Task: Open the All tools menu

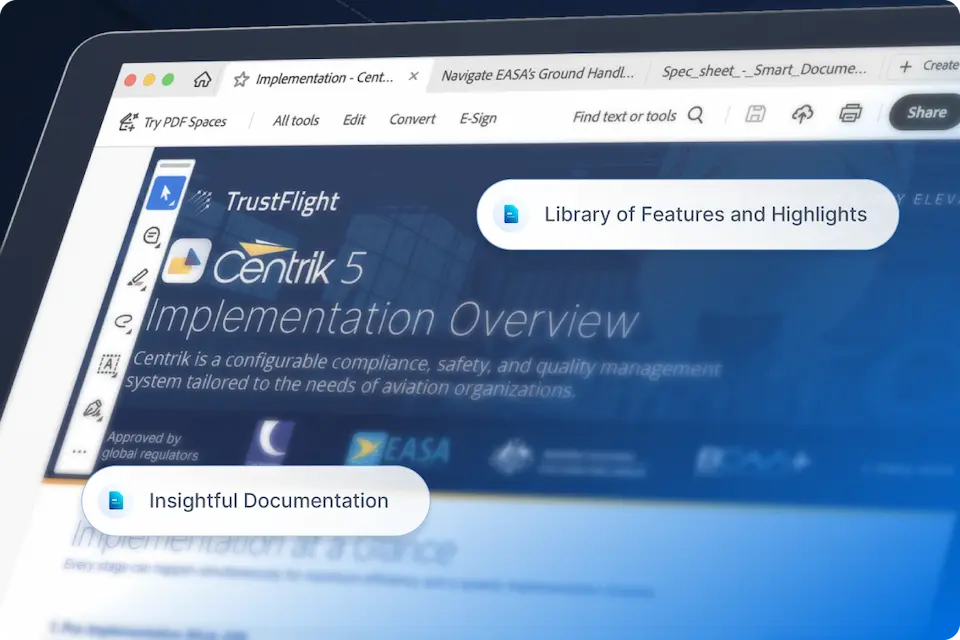Action: coord(296,120)
